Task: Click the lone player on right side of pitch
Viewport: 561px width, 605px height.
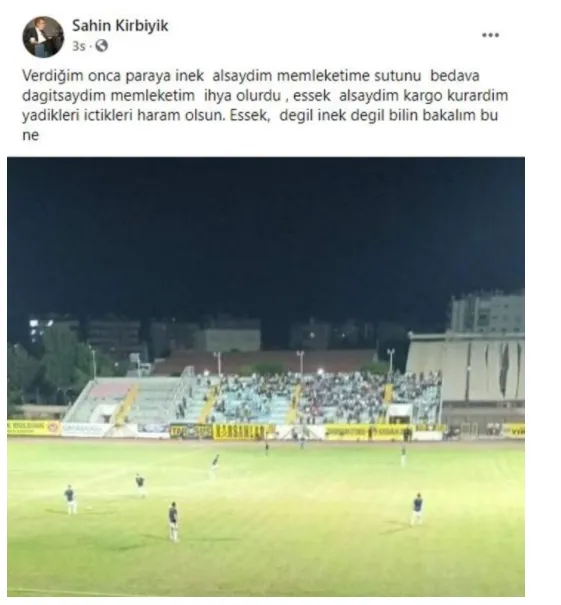Action: click(x=417, y=509)
